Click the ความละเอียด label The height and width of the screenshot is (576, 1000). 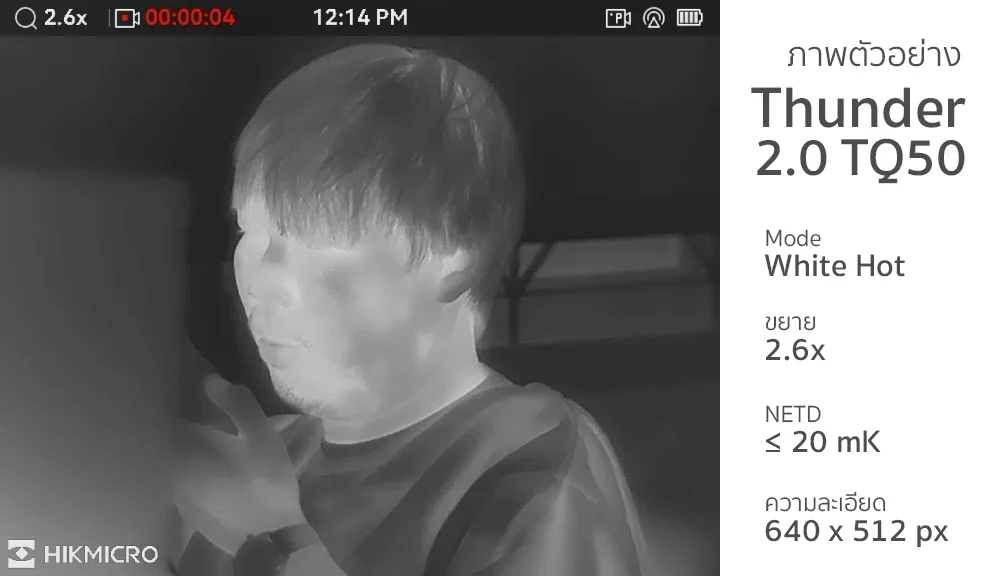pos(825,503)
